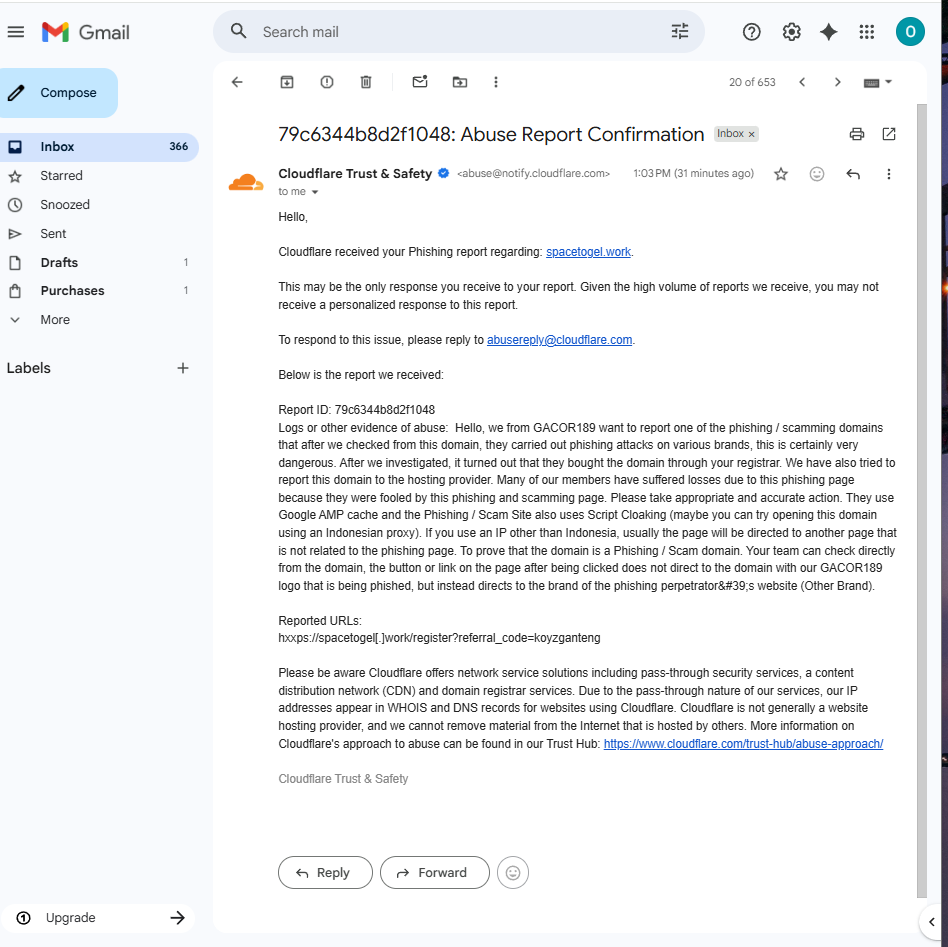Click '20 of 653' counter text
The width and height of the screenshot is (948, 947).
(x=752, y=82)
